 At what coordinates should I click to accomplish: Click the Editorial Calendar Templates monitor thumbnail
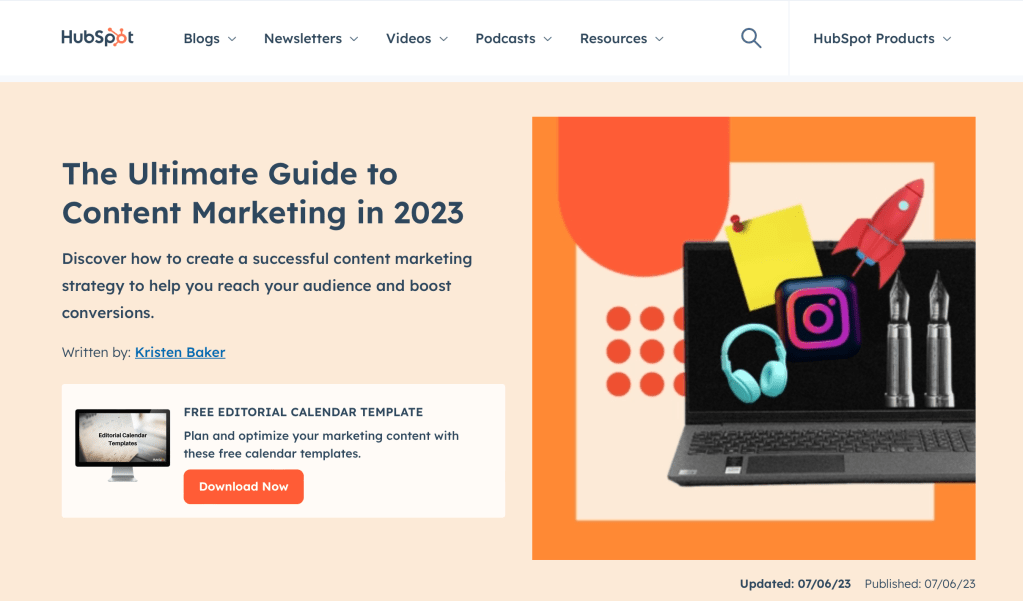click(122, 444)
